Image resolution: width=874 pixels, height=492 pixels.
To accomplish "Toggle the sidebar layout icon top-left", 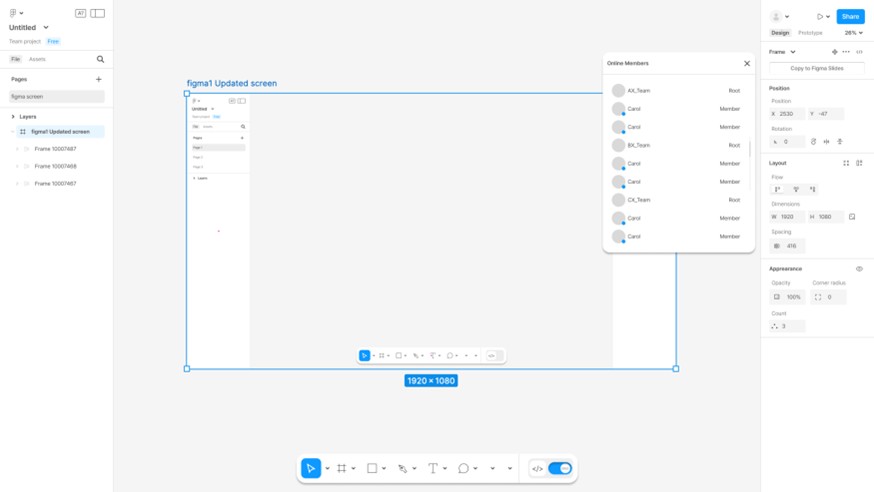I will 98,13.
